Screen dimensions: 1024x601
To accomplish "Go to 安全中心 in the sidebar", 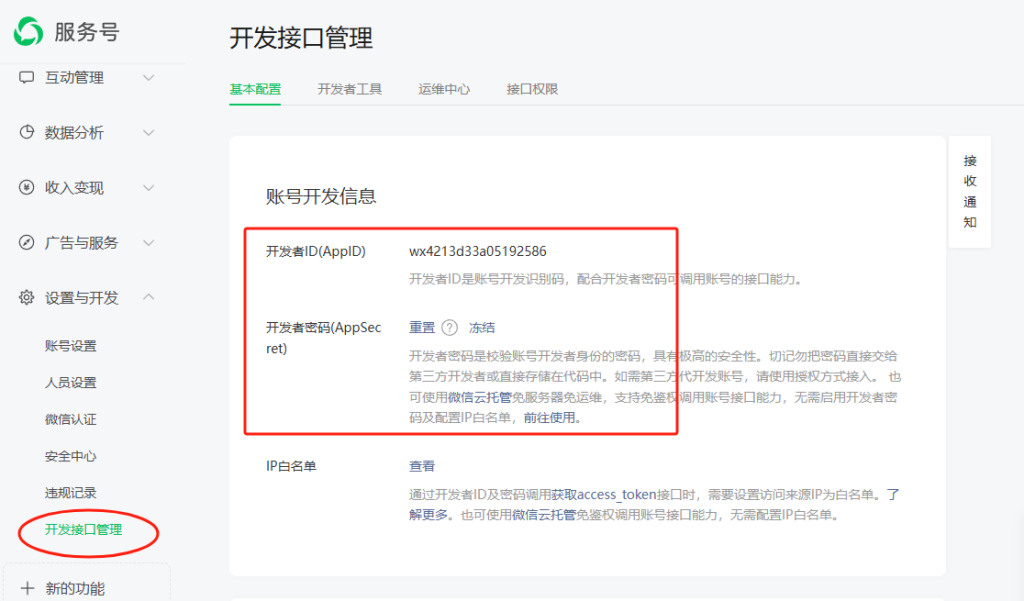I will (71, 456).
